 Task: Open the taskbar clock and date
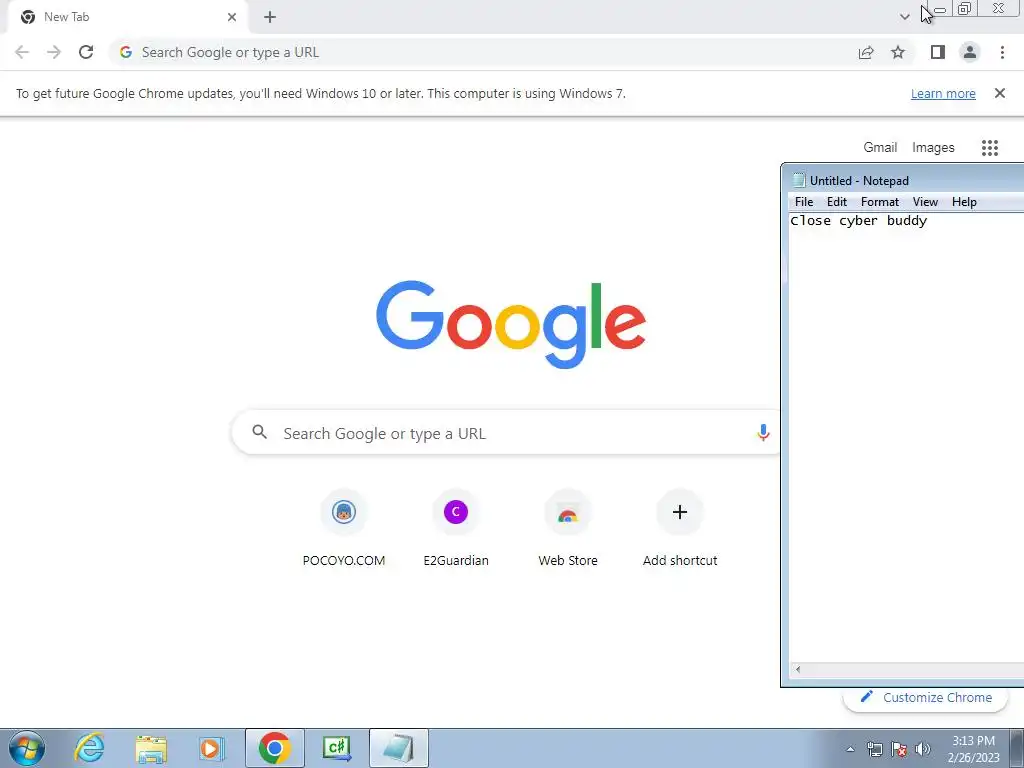(973, 749)
